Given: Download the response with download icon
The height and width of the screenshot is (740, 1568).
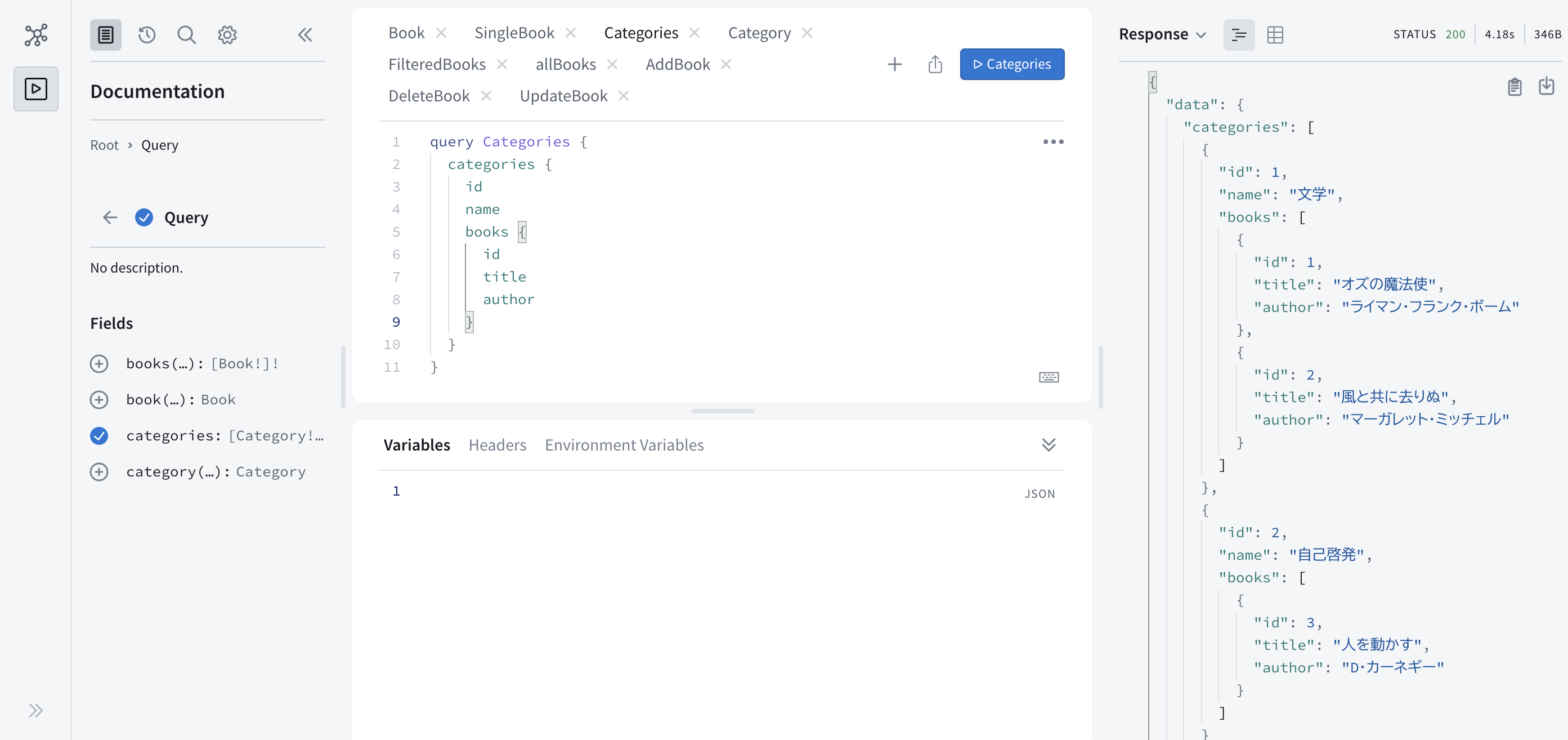Looking at the screenshot, I should 1547,87.
